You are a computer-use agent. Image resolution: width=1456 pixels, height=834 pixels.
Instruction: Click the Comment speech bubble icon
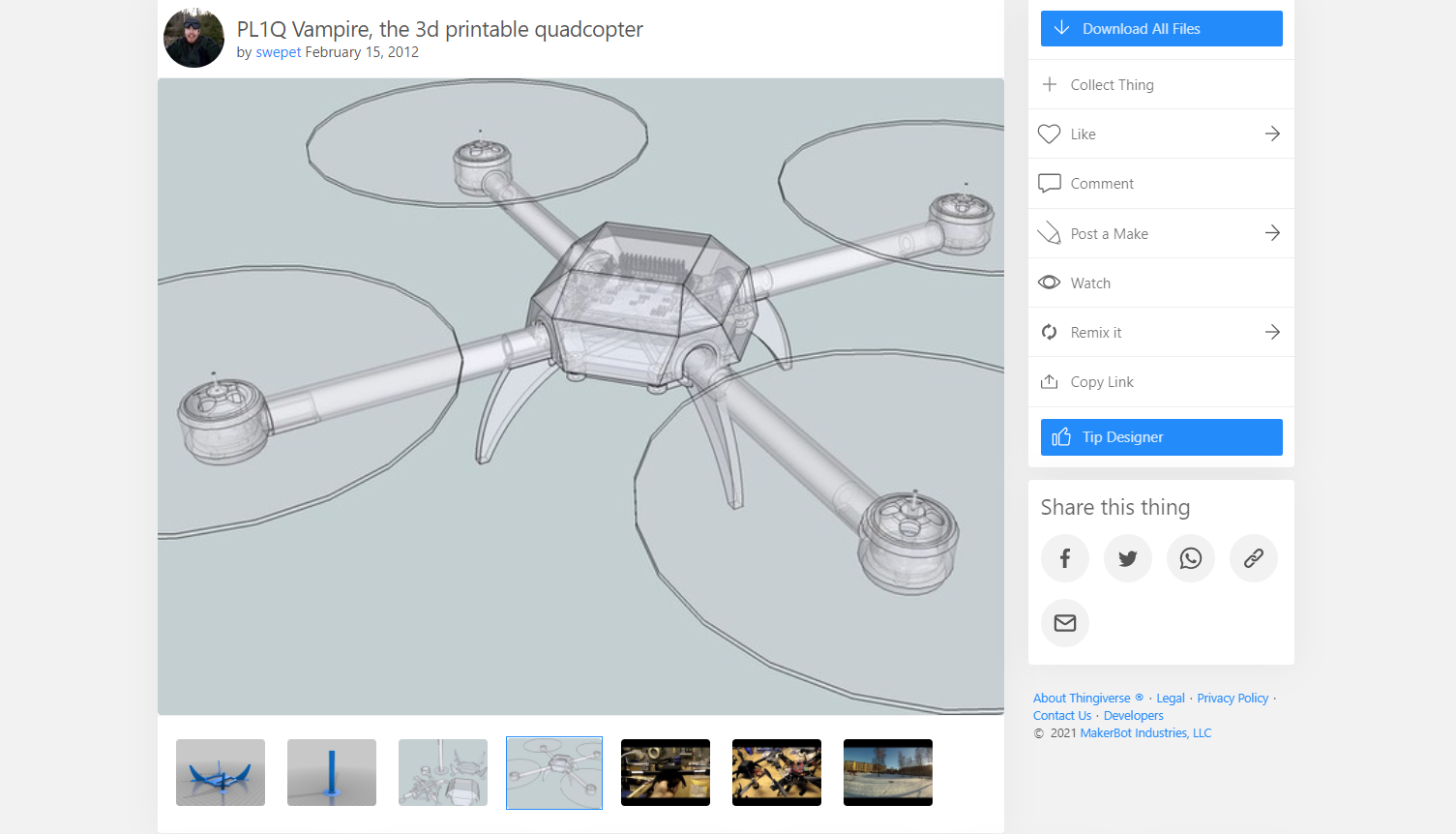(x=1049, y=184)
